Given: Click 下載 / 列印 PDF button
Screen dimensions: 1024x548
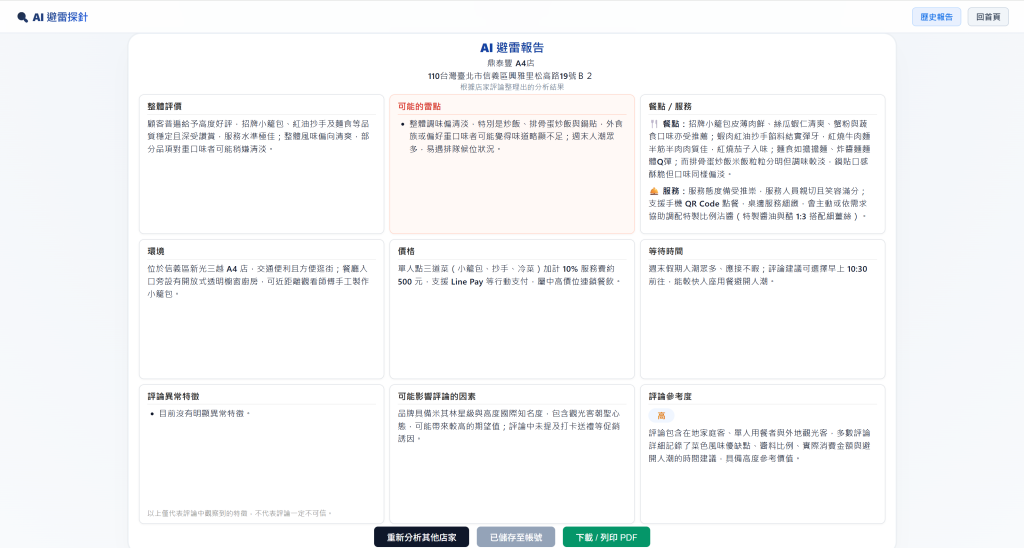Looking at the screenshot, I should 606,537.
